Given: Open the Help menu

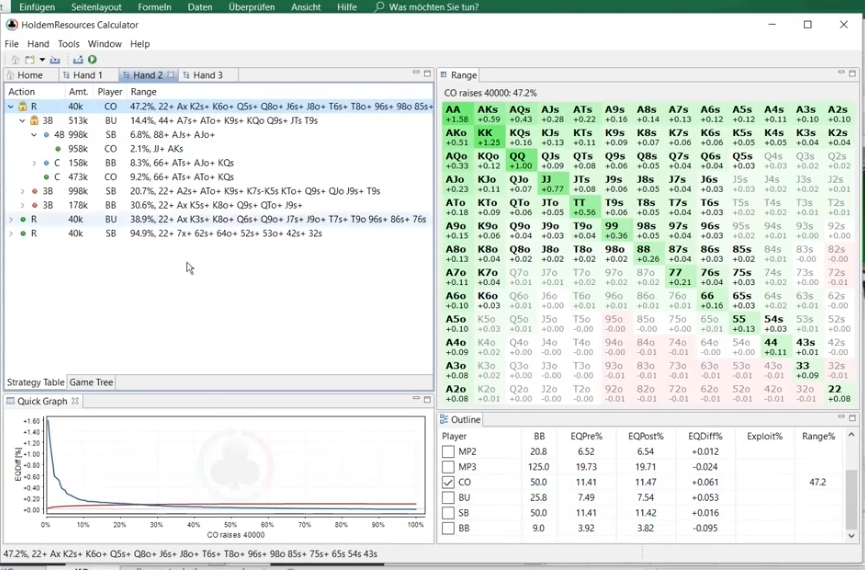Looking at the screenshot, I should 140,44.
